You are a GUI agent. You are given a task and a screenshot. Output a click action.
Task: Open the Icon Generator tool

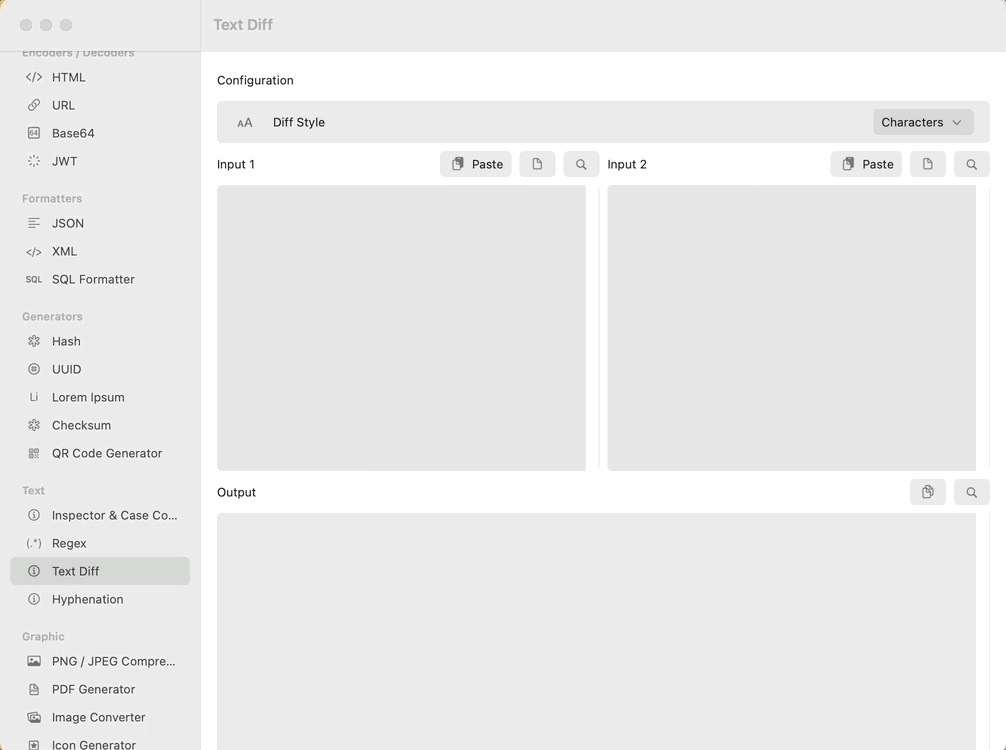[x=99, y=744]
